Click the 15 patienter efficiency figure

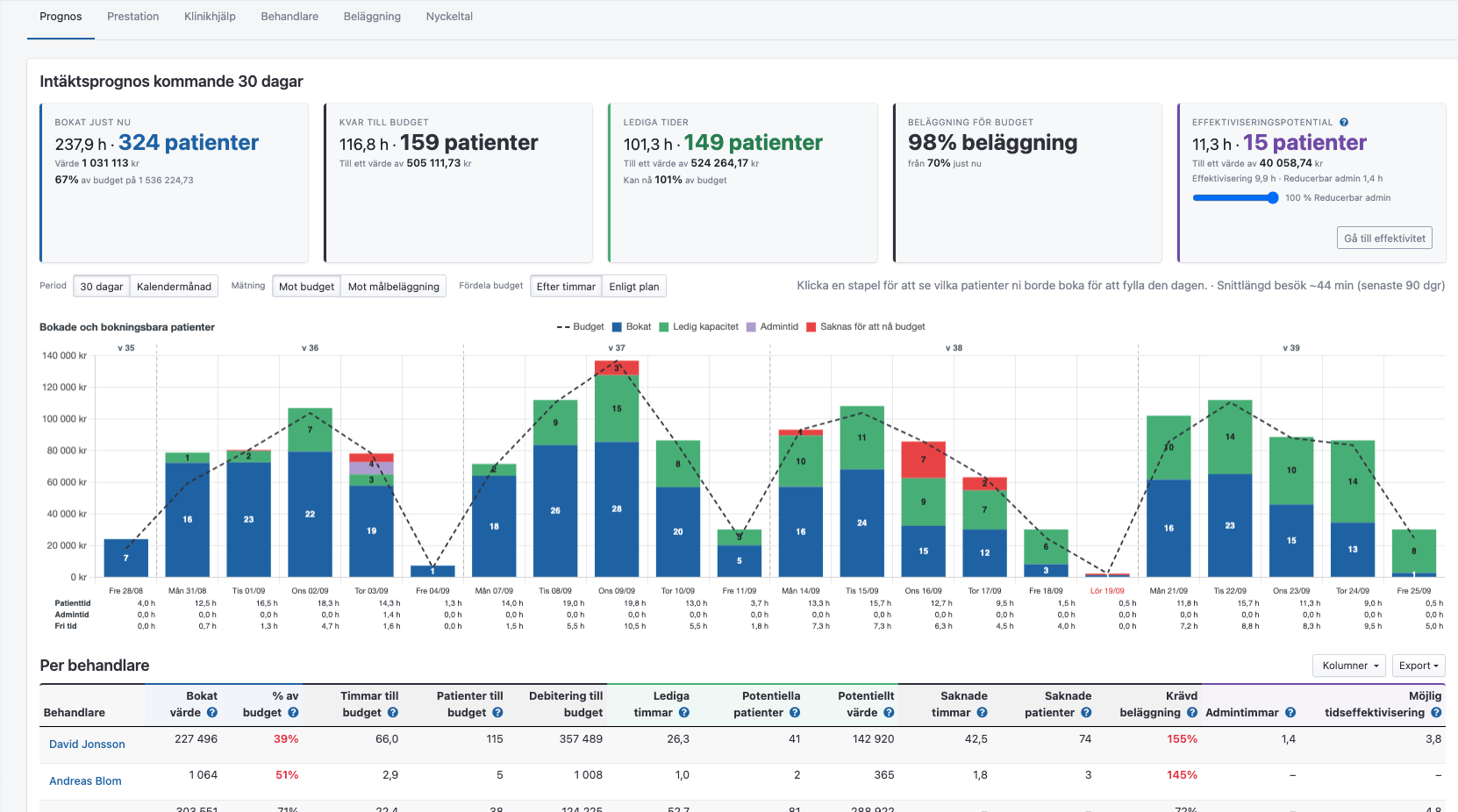coord(1305,143)
